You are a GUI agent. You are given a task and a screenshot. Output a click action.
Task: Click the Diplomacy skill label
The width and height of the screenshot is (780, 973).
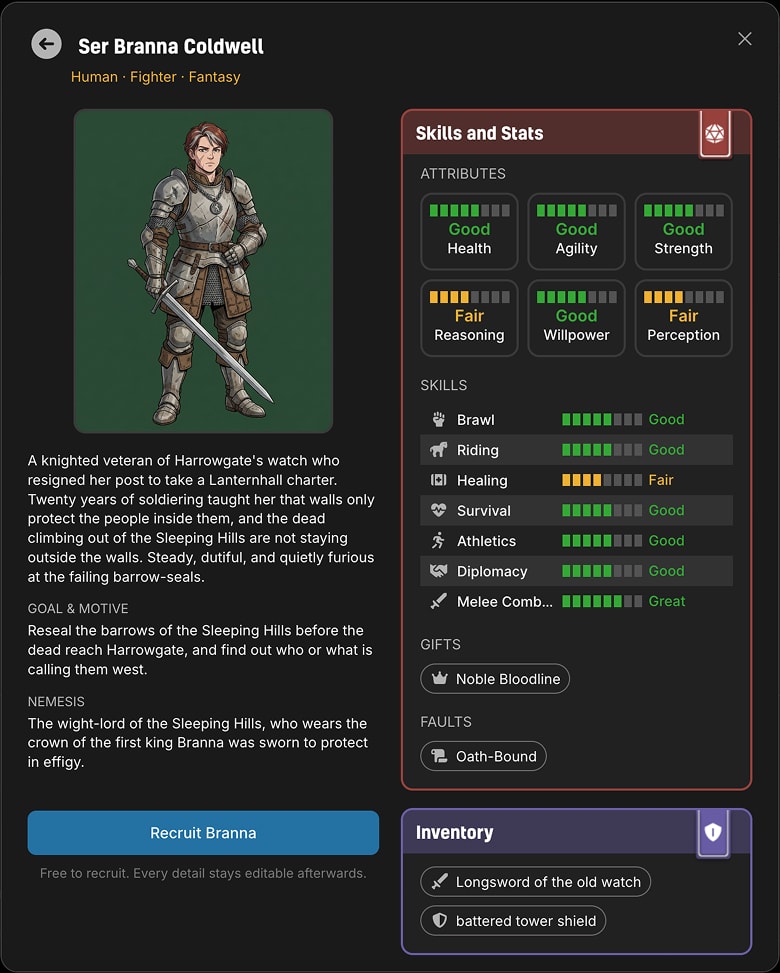(x=492, y=572)
